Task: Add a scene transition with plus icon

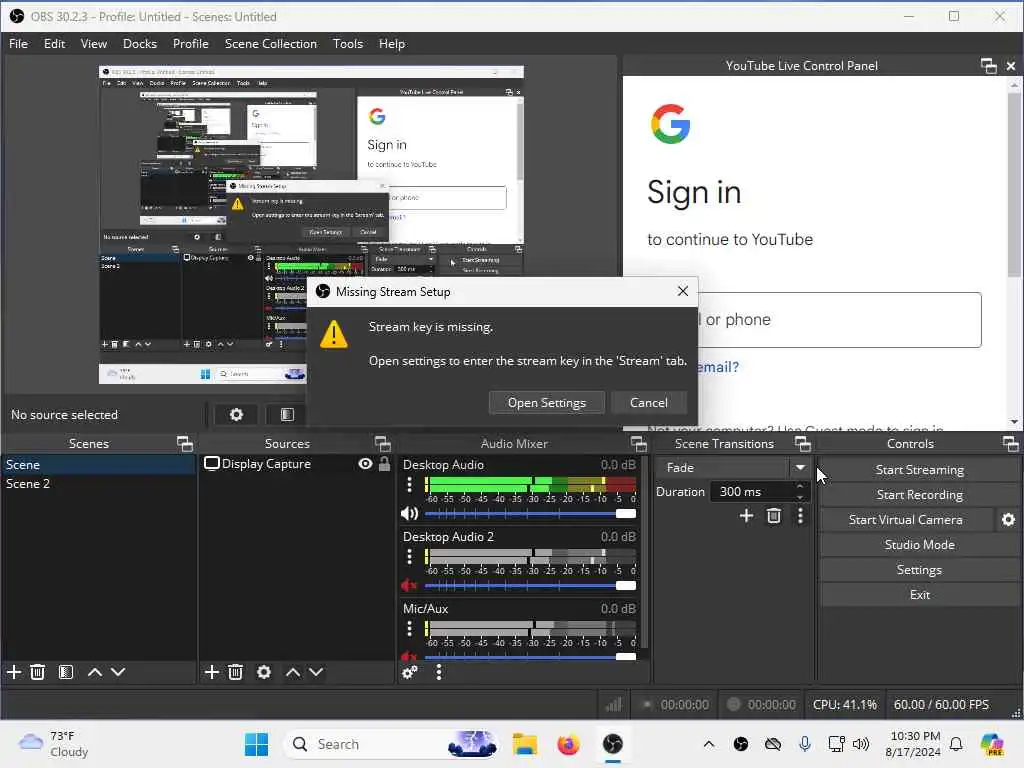Action: pos(746,516)
